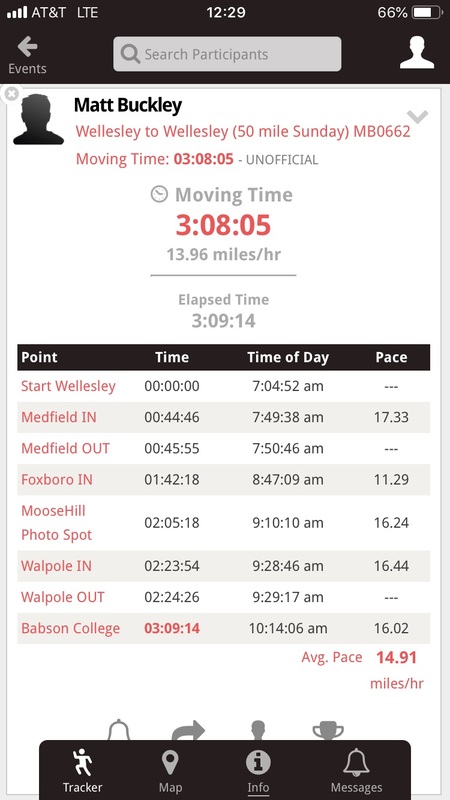
Task: Tap Matt Buckley's avatar thumbnail
Action: pyautogui.click(x=39, y=119)
